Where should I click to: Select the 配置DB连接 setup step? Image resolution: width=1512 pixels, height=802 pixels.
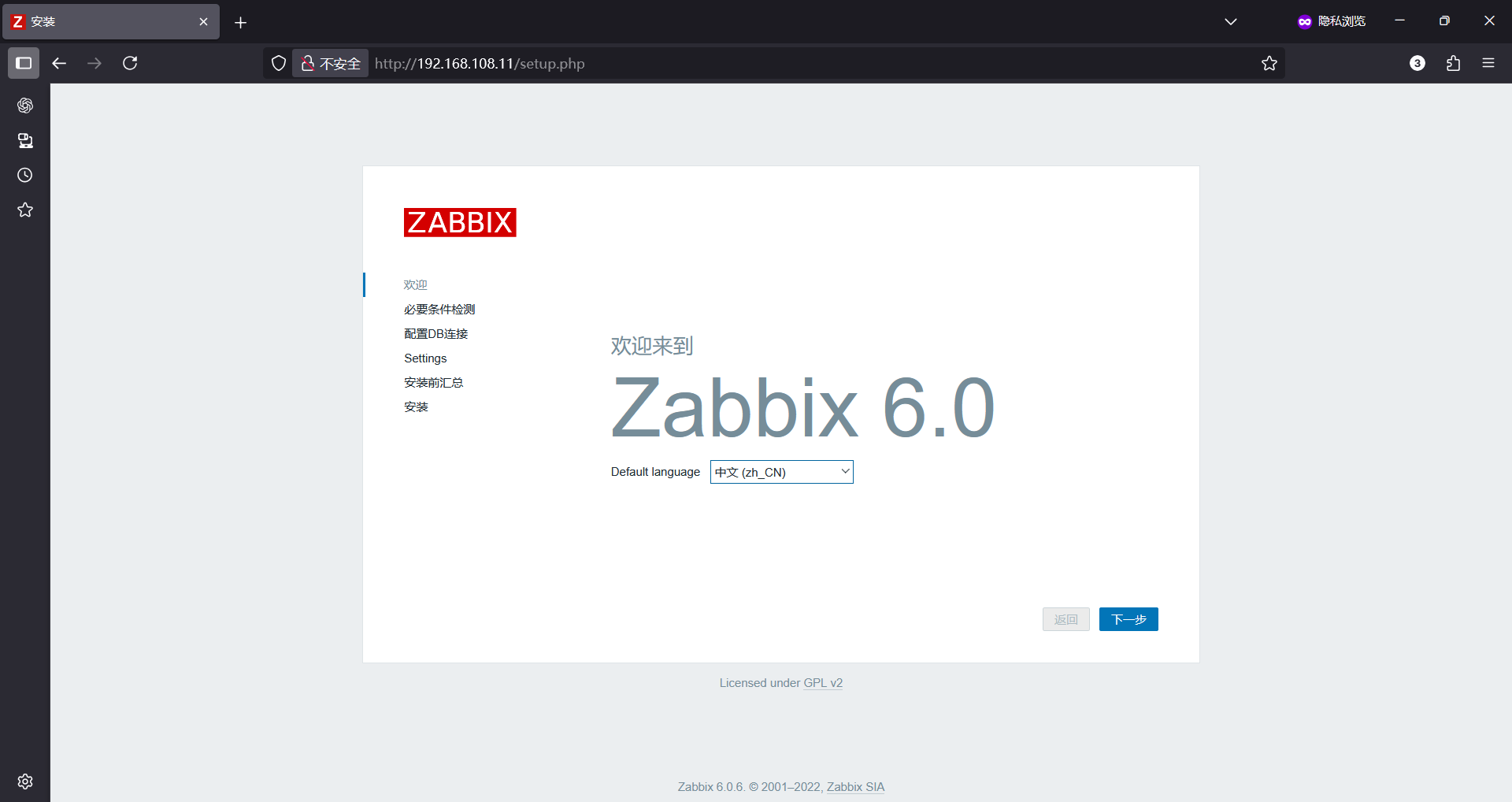click(x=436, y=333)
